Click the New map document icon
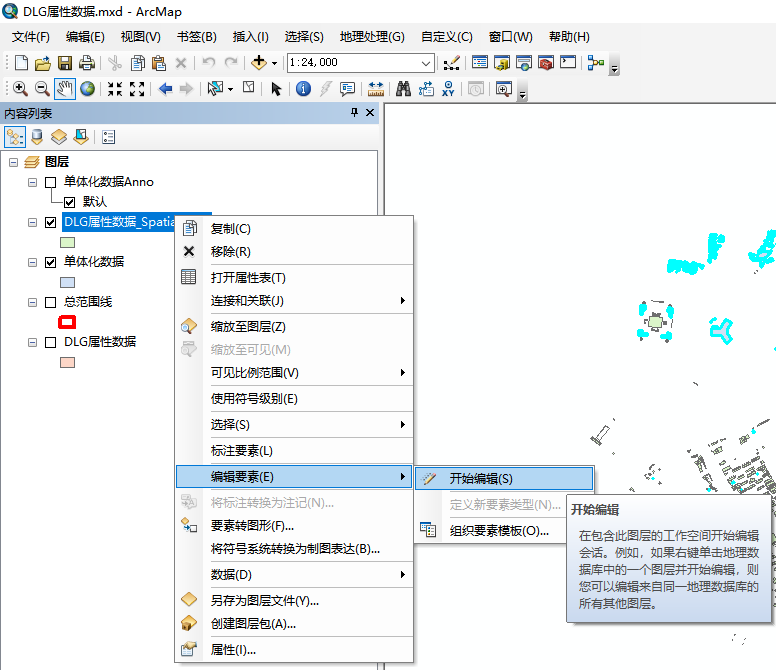Screen dimensions: 776x670 coord(21,63)
